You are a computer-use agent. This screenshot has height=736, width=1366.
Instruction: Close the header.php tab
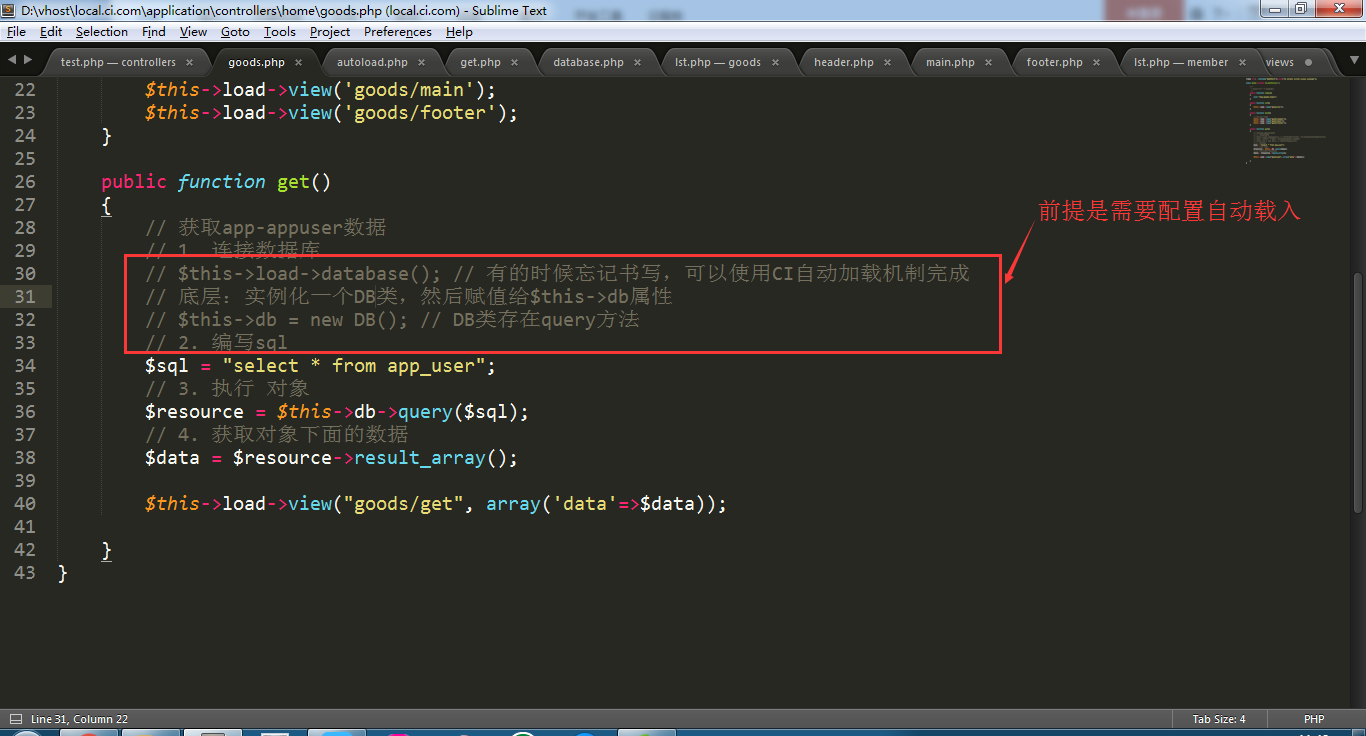(887, 62)
